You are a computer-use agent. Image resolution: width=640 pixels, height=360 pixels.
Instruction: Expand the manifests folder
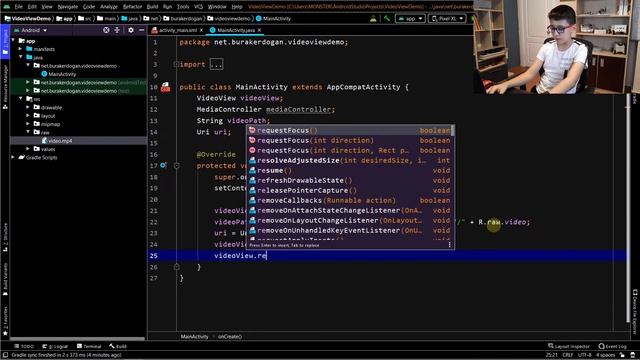[20, 49]
